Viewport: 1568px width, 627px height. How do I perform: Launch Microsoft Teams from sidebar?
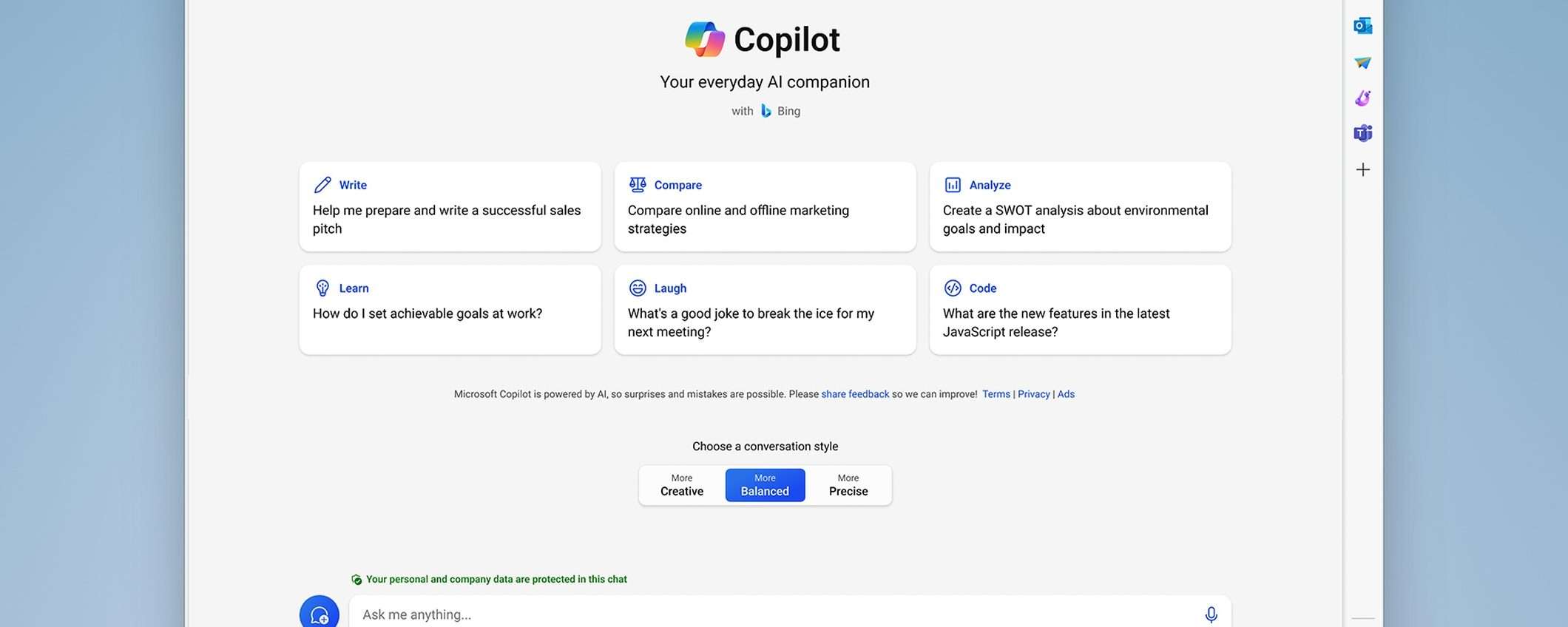pos(1362,133)
